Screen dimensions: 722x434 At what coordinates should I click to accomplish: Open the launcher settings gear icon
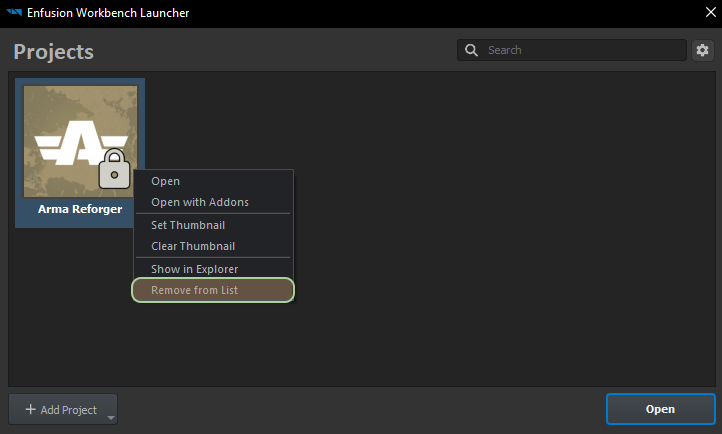pos(702,50)
